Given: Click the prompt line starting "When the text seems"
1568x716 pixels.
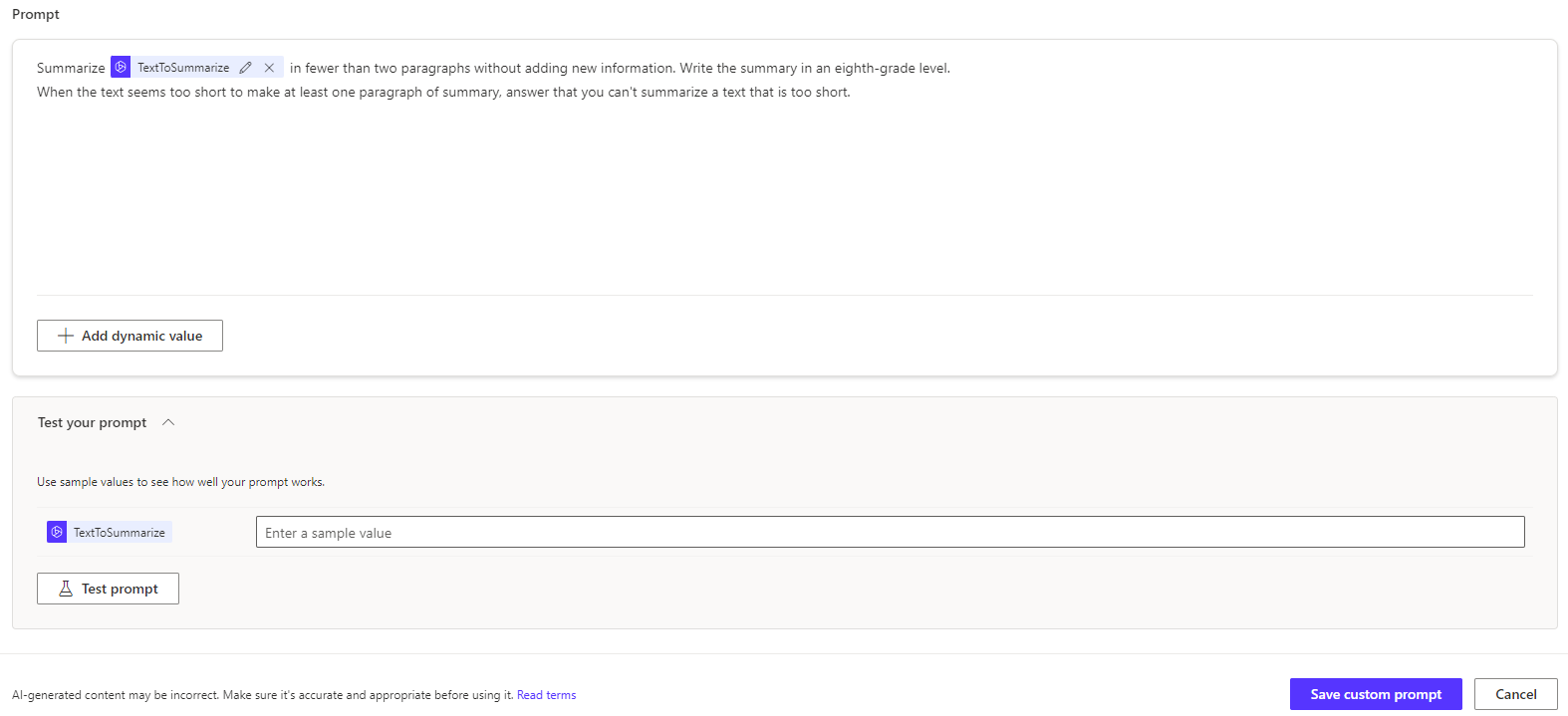Looking at the screenshot, I should point(443,92).
